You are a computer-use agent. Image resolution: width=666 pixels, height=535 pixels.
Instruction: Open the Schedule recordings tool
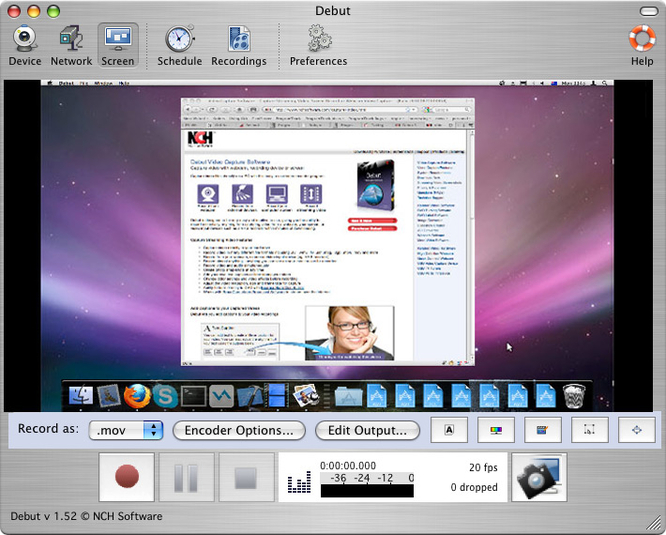(x=179, y=45)
